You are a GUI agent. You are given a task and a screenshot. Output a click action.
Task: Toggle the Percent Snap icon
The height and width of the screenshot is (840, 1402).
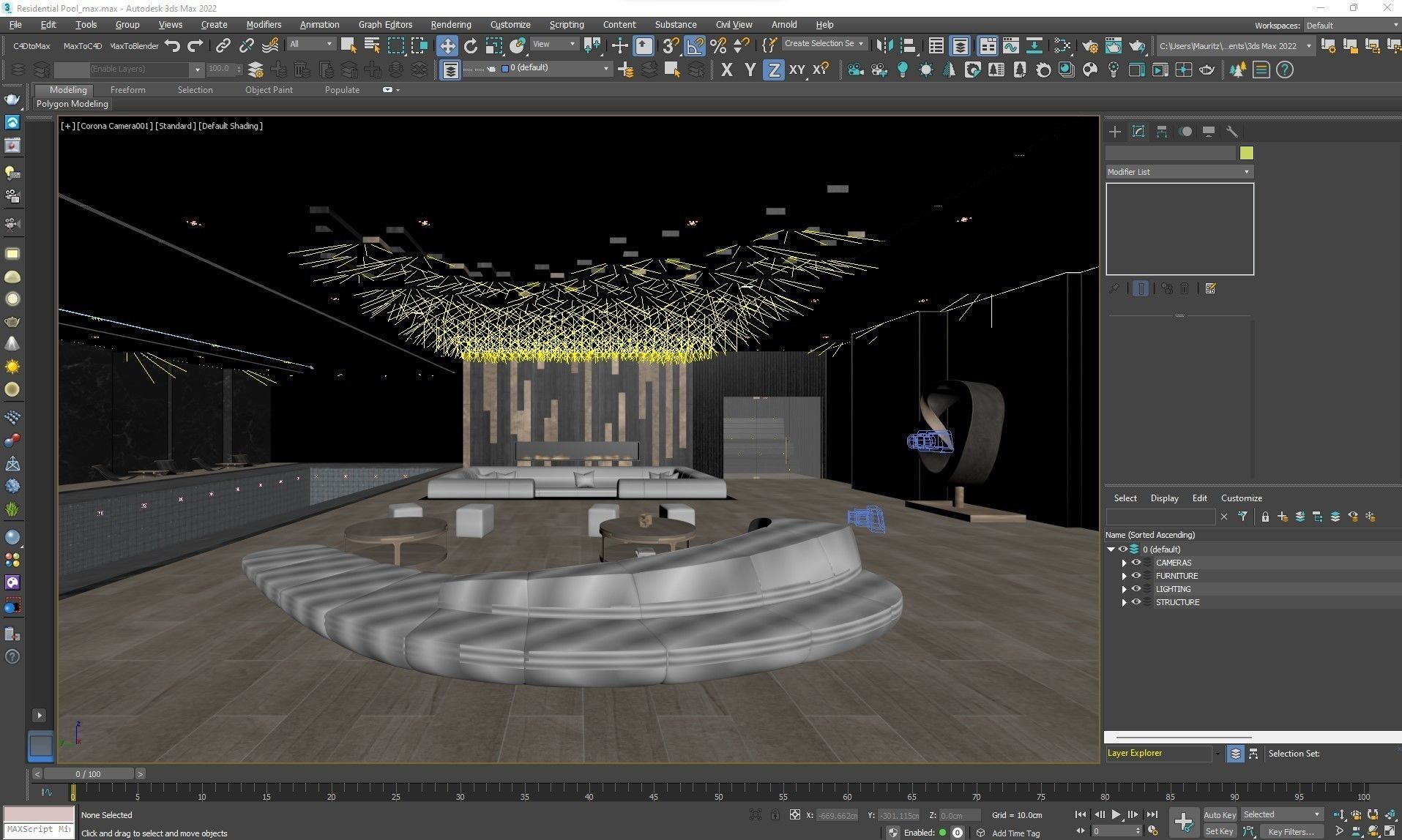click(718, 45)
